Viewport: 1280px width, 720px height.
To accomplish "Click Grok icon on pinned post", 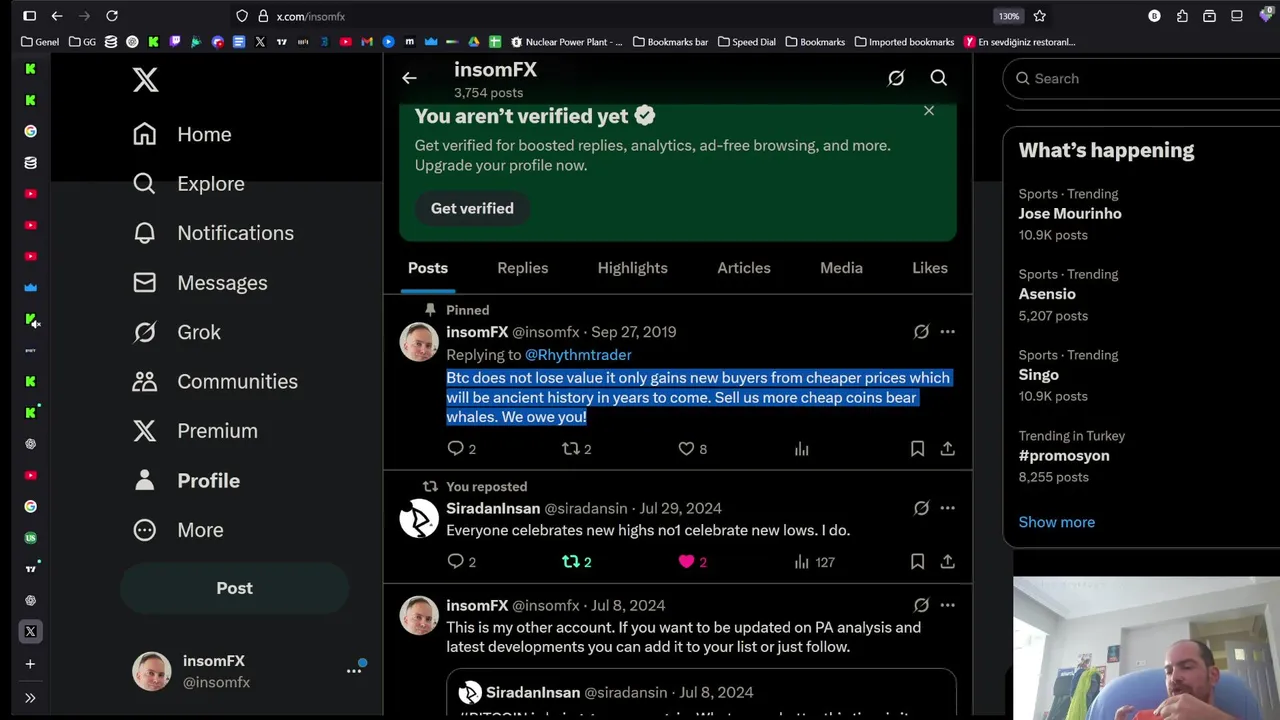I will [921, 332].
